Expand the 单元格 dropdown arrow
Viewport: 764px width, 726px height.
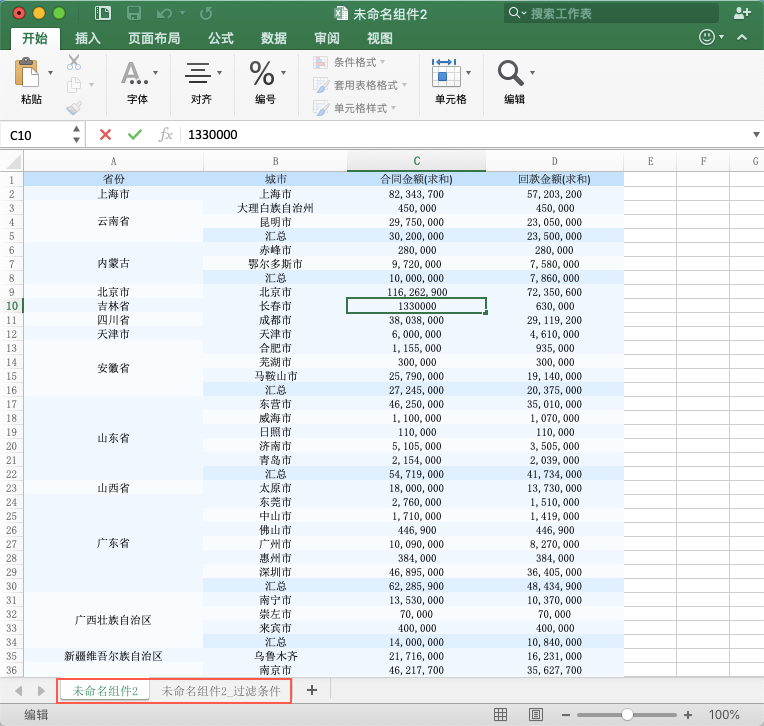(x=468, y=73)
